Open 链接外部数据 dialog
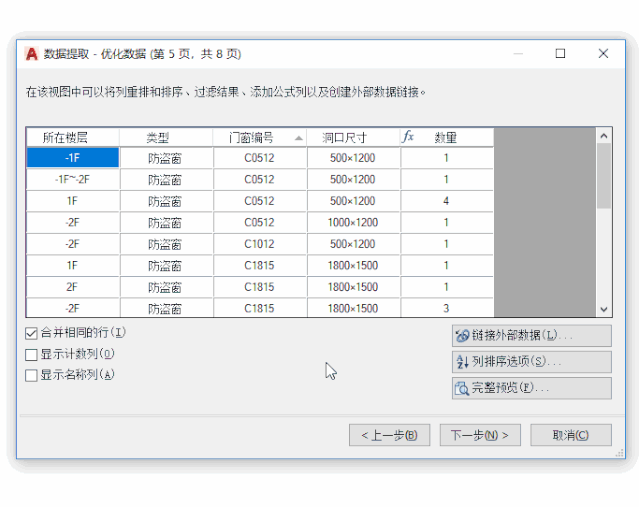 [x=531, y=335]
